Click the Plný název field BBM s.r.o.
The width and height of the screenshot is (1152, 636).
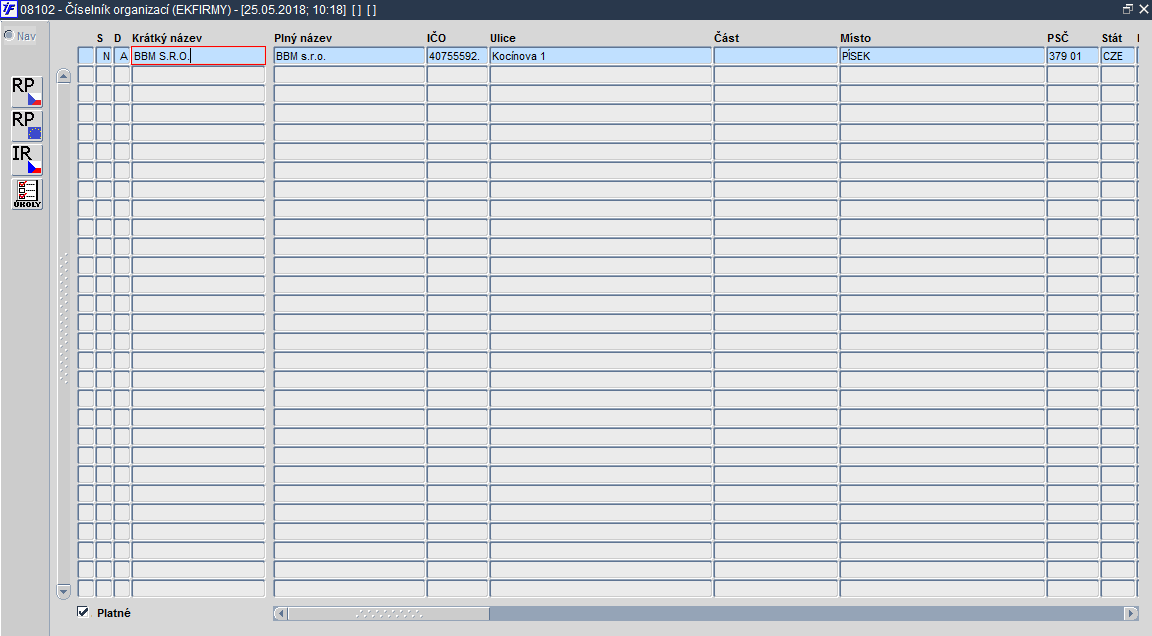tap(349, 56)
